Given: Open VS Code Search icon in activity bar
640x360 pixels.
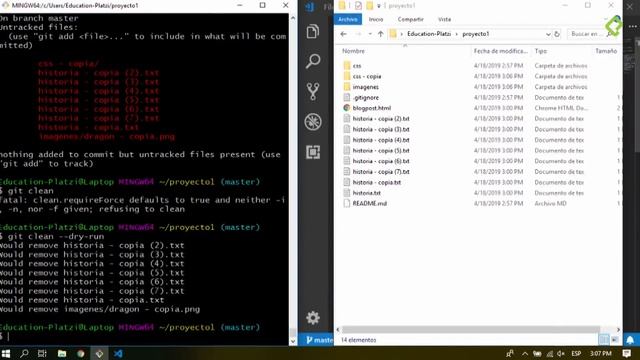Looking at the screenshot, I should coord(313,61).
